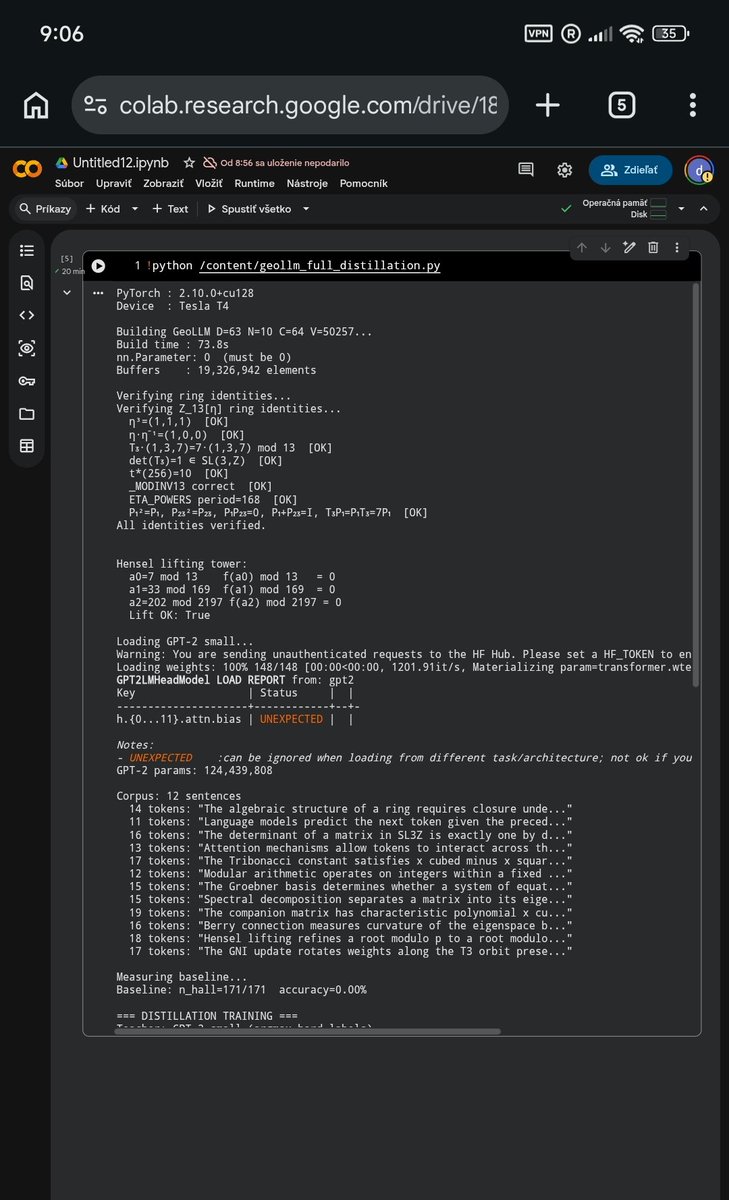Open the Upraviť menu

113,183
